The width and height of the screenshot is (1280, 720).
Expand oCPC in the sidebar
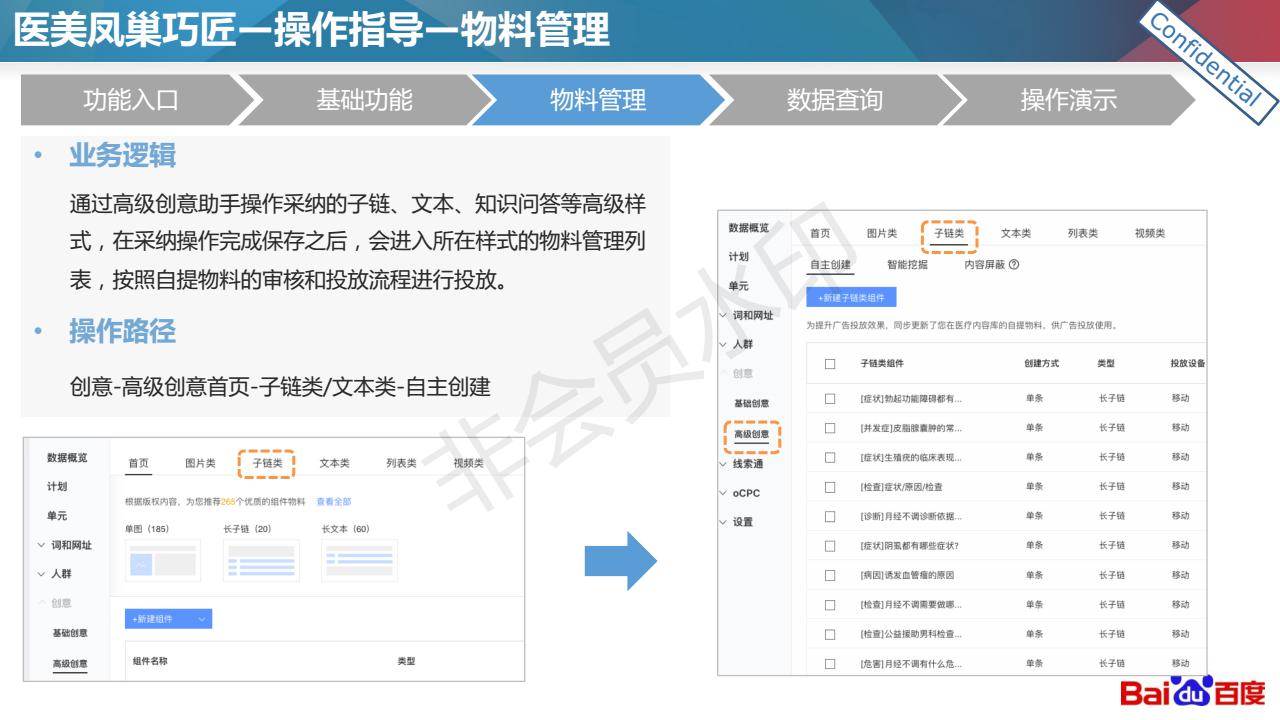(724, 493)
